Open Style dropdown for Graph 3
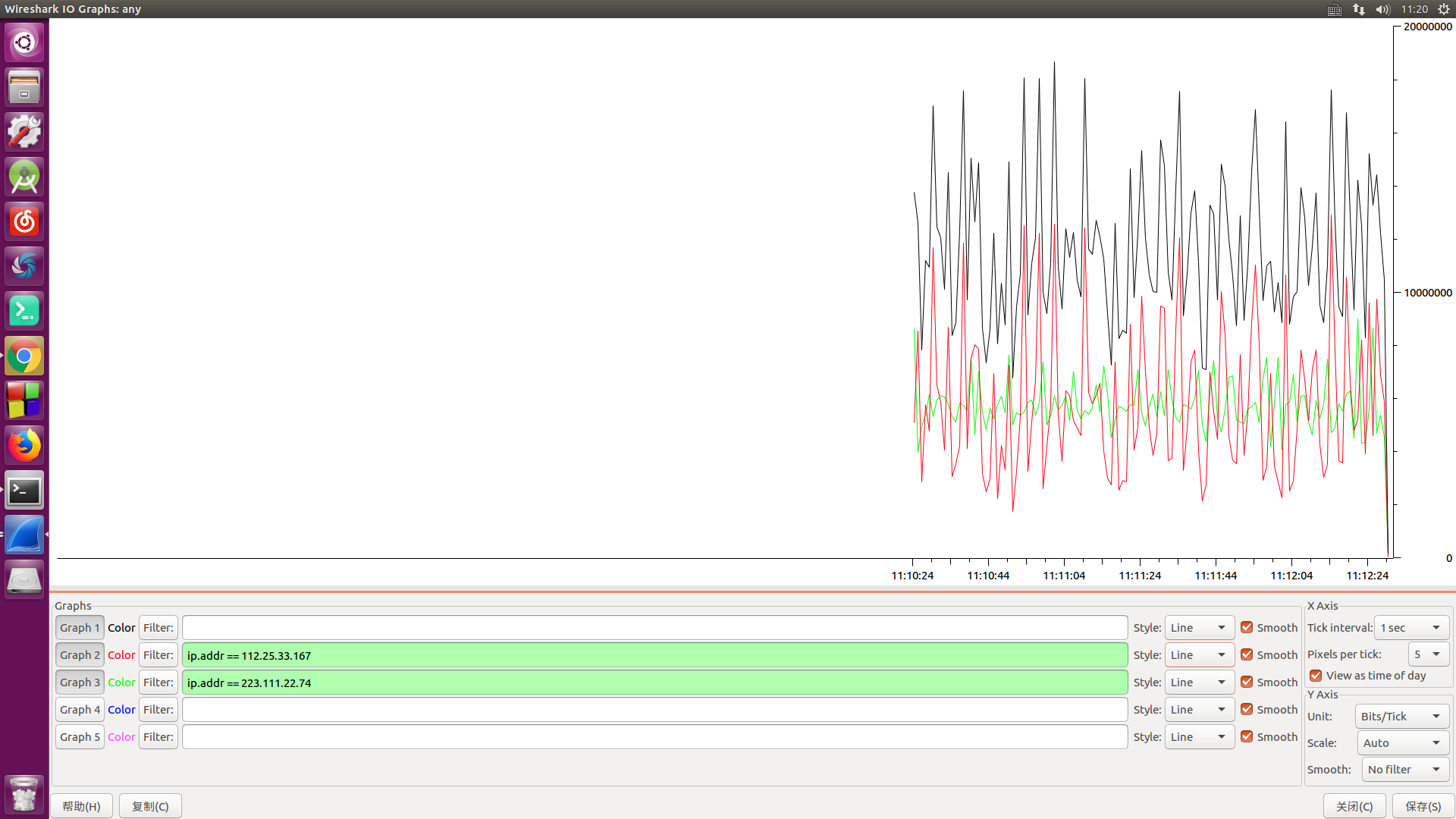Image resolution: width=1456 pixels, height=819 pixels. click(1200, 682)
